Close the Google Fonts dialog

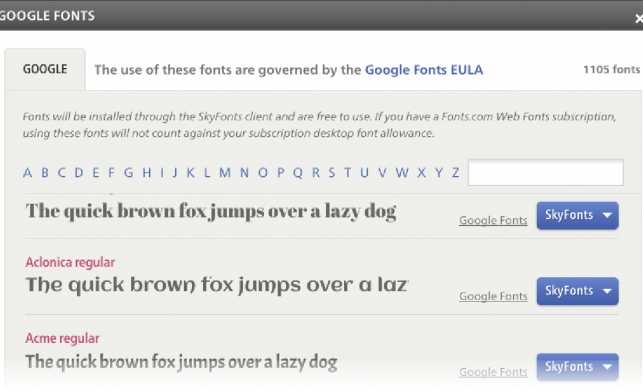pos(638,18)
